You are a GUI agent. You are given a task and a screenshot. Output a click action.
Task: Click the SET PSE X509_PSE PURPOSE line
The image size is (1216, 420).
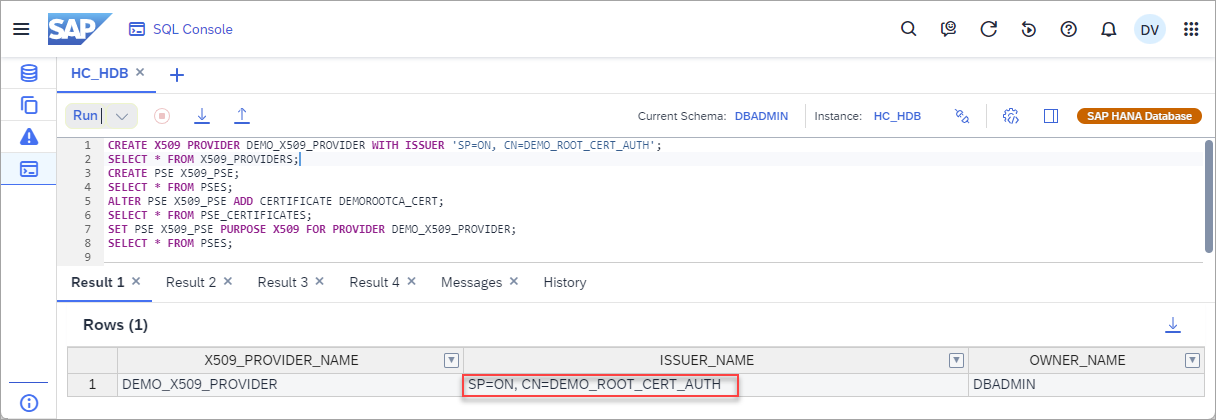tap(311, 229)
